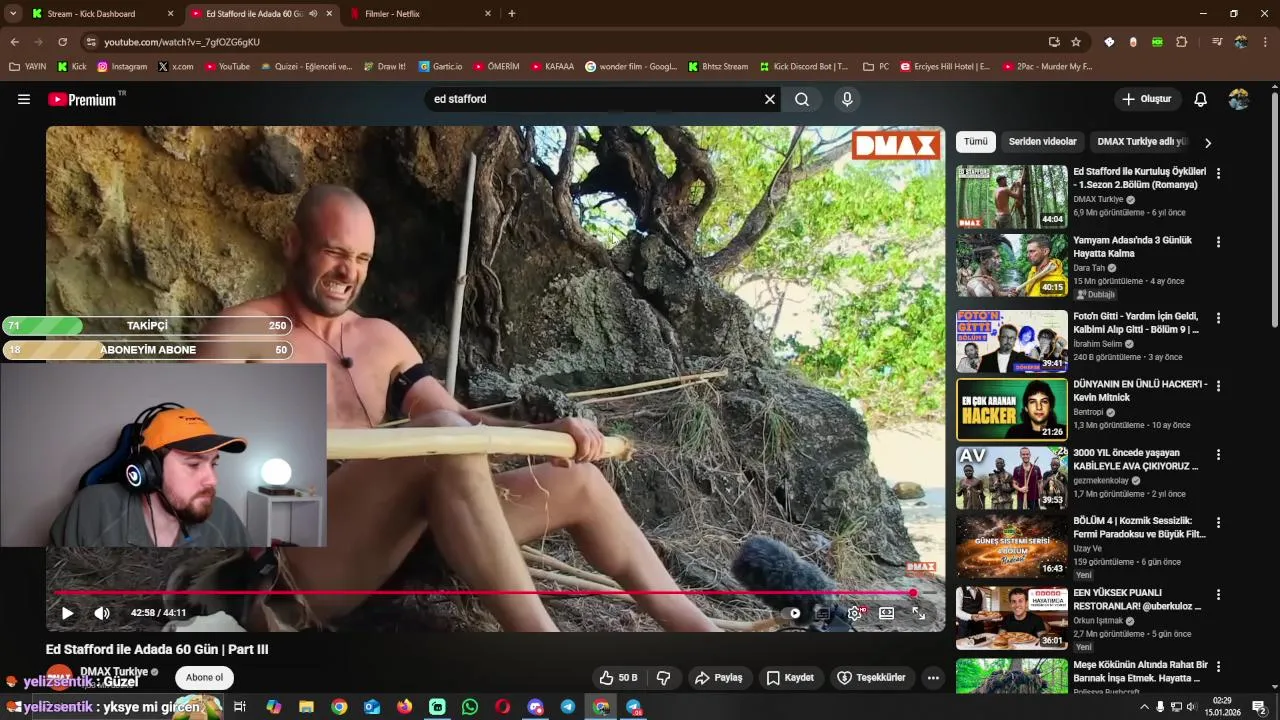1280x720 pixels.
Task: Switch to Filmler - Netflix tab
Action: (x=420, y=14)
